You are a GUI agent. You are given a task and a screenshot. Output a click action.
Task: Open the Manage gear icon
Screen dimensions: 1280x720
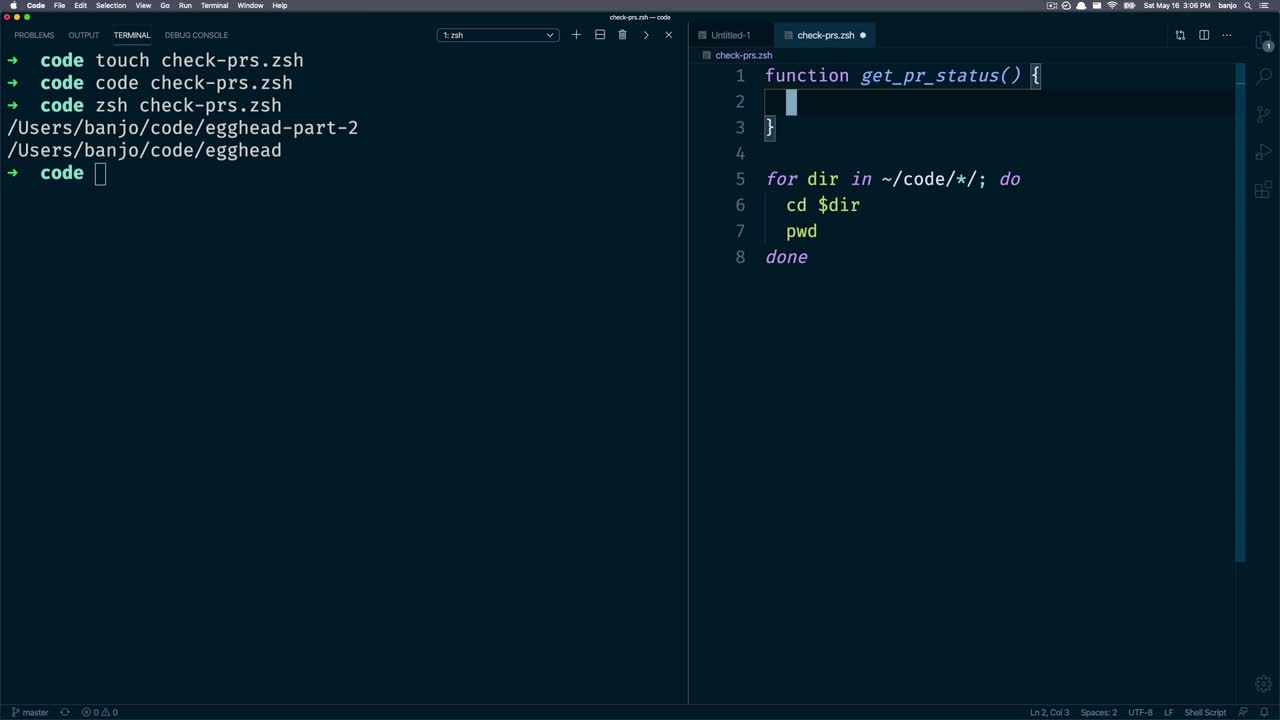pyautogui.click(x=1263, y=684)
